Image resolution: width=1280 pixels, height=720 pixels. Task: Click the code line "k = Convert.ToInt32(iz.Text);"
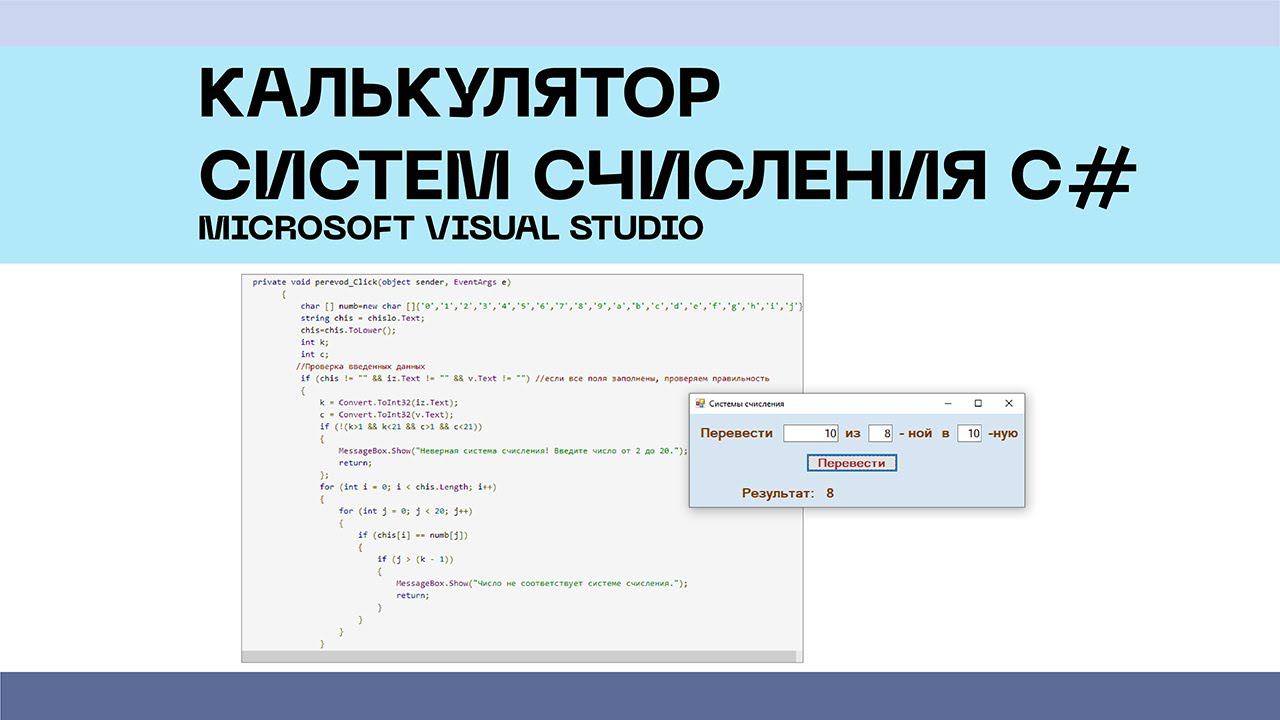[x=389, y=402]
